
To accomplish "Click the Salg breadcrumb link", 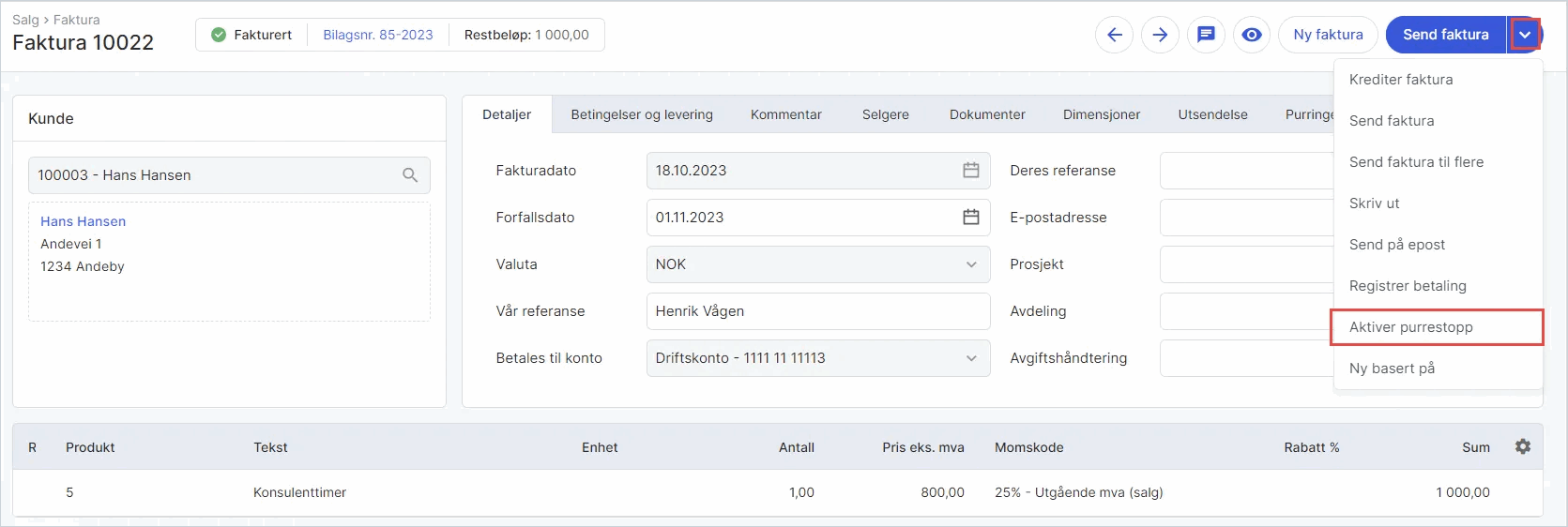I will (x=25, y=20).
